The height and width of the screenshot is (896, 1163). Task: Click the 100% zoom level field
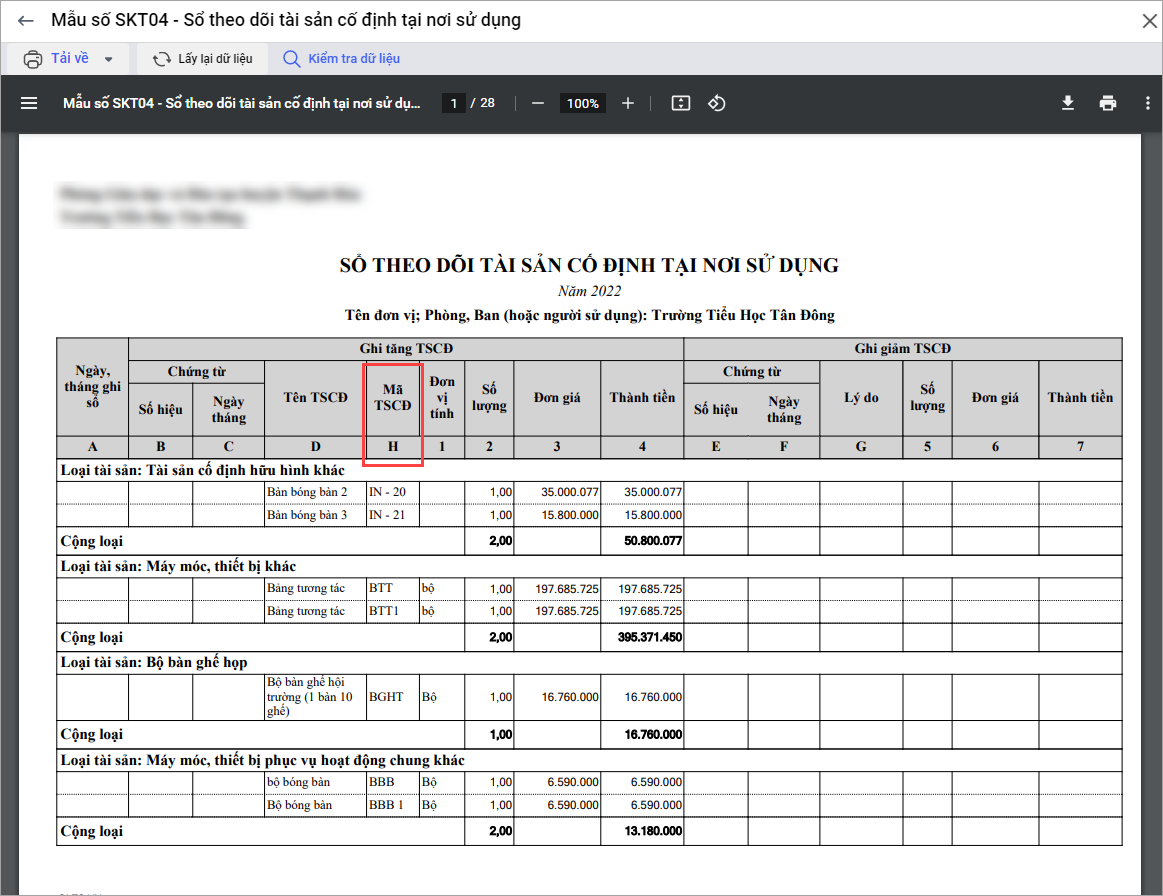pos(582,103)
